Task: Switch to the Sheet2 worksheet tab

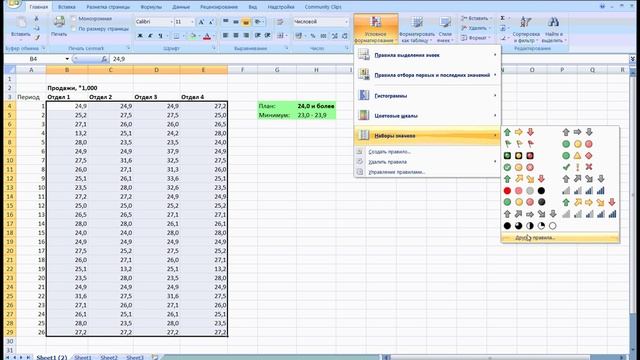Action: click(x=109, y=357)
